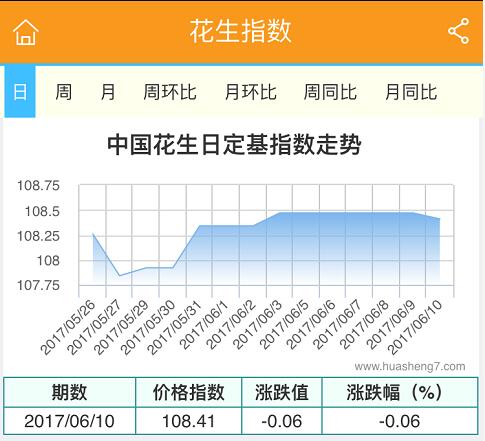Viewport: 485px width, 441px height.
Task: Click the chart line's lowest point near 2017/05/27
Action: click(x=119, y=276)
